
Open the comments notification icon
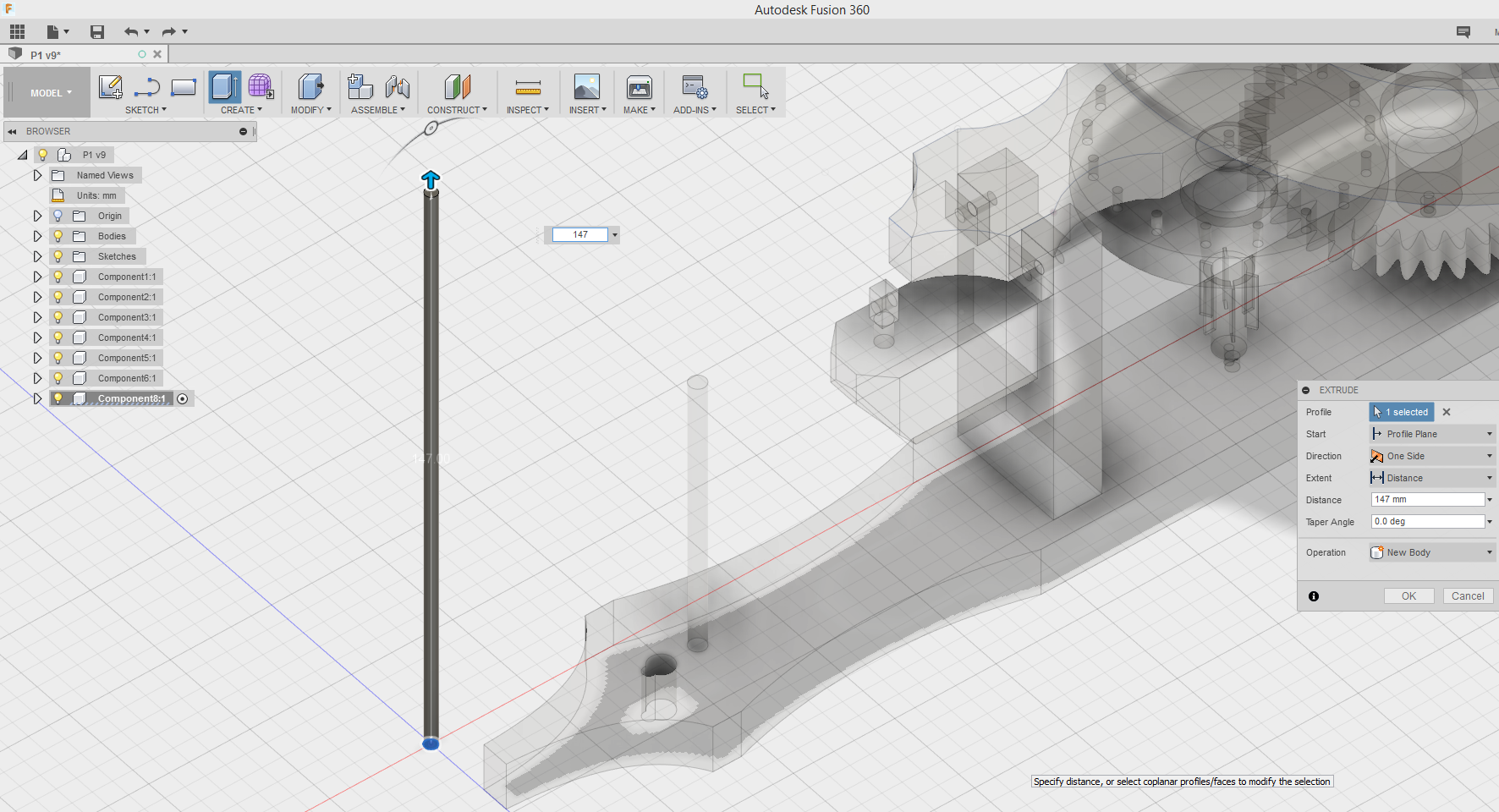[1463, 32]
